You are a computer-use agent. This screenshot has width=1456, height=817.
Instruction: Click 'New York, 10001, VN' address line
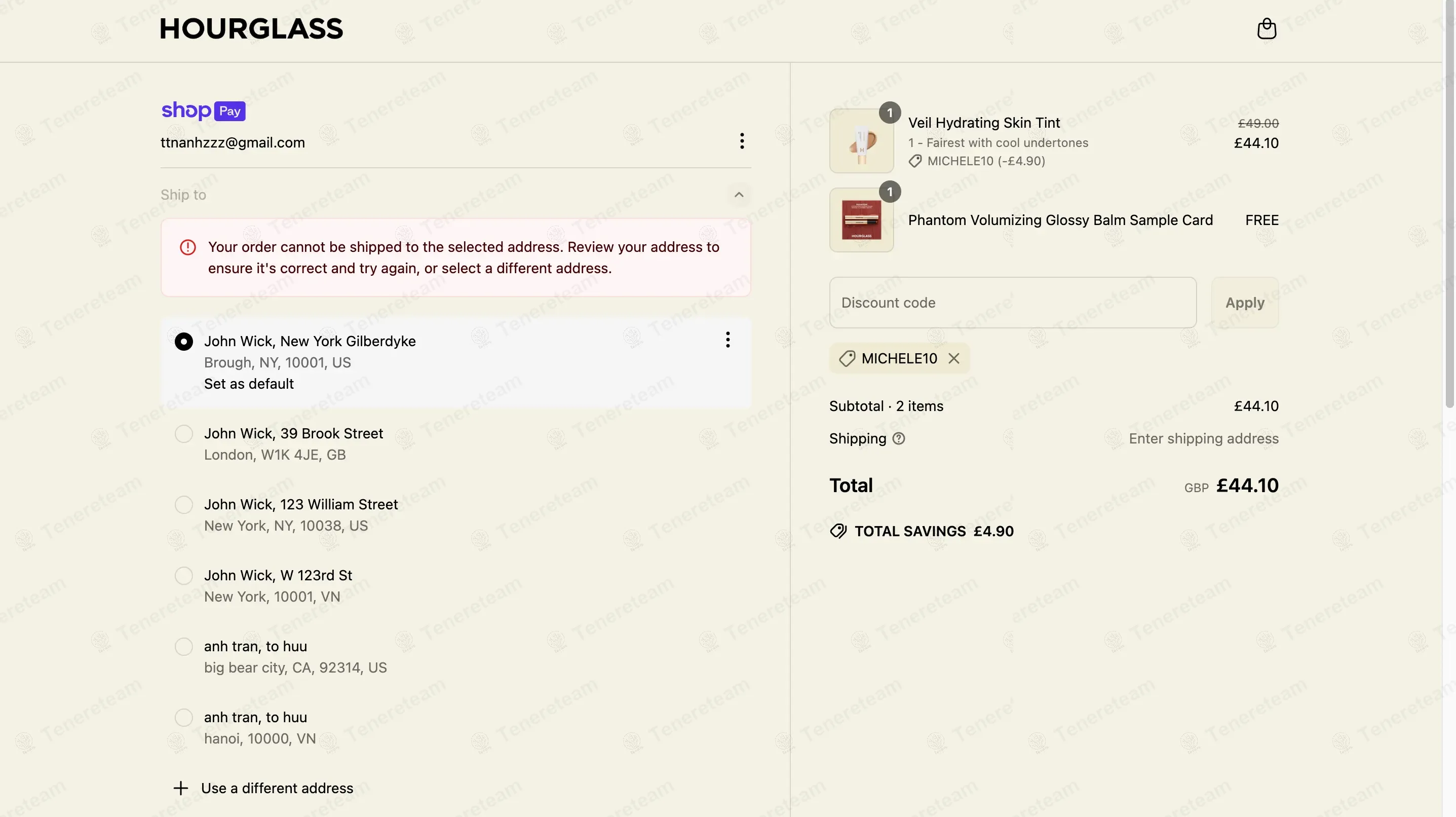pyautogui.click(x=272, y=597)
